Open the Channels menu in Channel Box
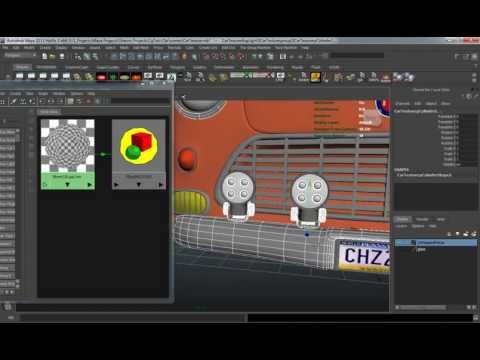 coord(404,104)
